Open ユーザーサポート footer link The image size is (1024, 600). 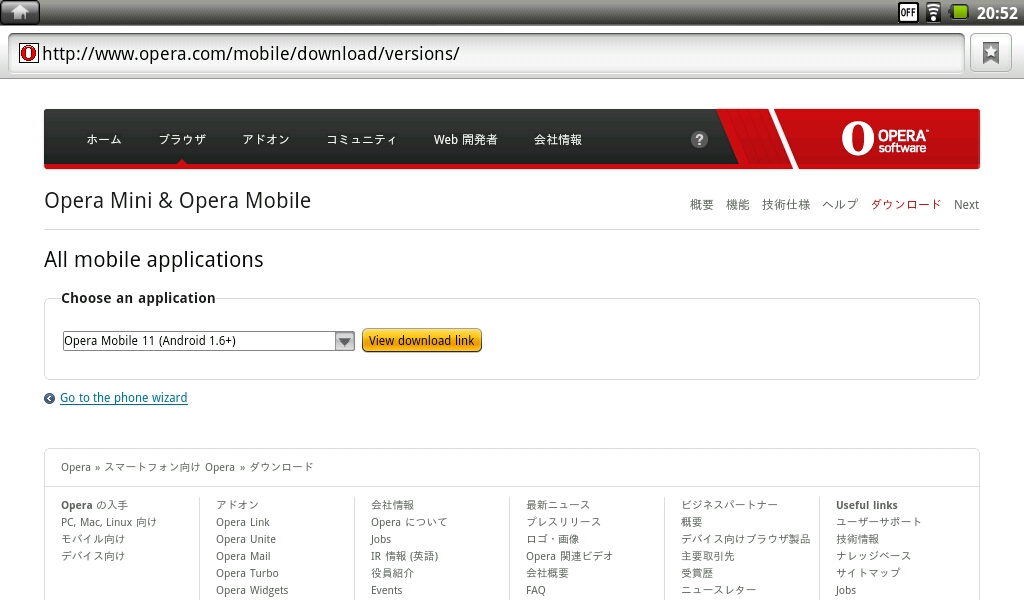[879, 522]
